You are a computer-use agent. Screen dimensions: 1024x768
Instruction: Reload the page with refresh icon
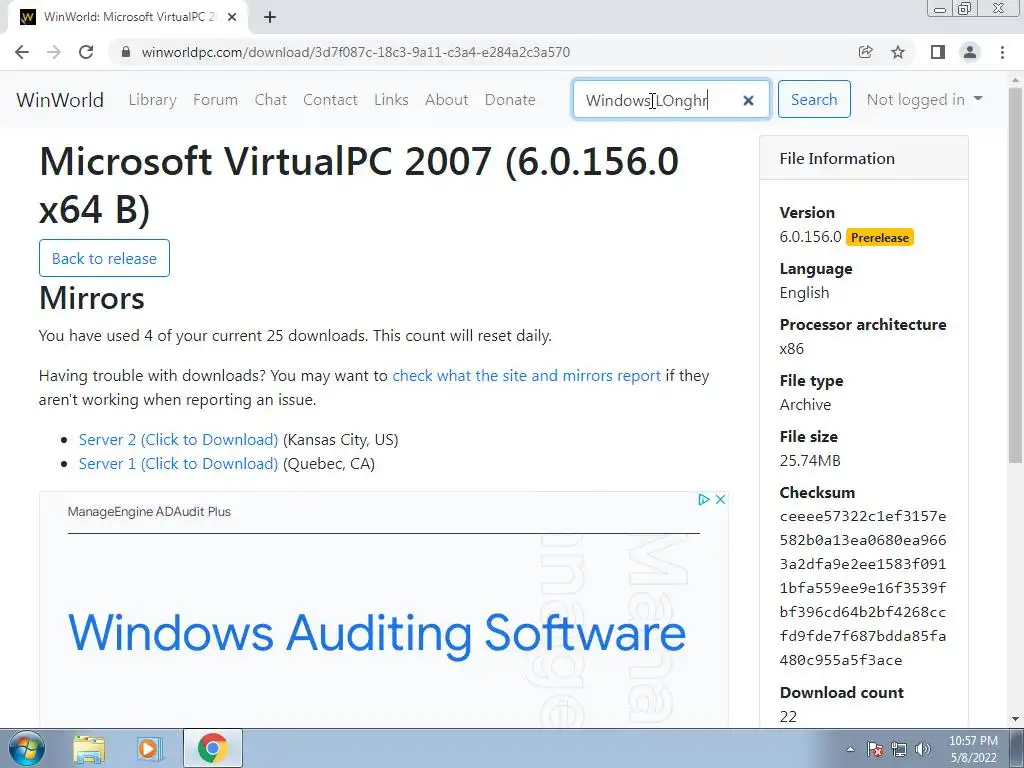pyautogui.click(x=86, y=52)
